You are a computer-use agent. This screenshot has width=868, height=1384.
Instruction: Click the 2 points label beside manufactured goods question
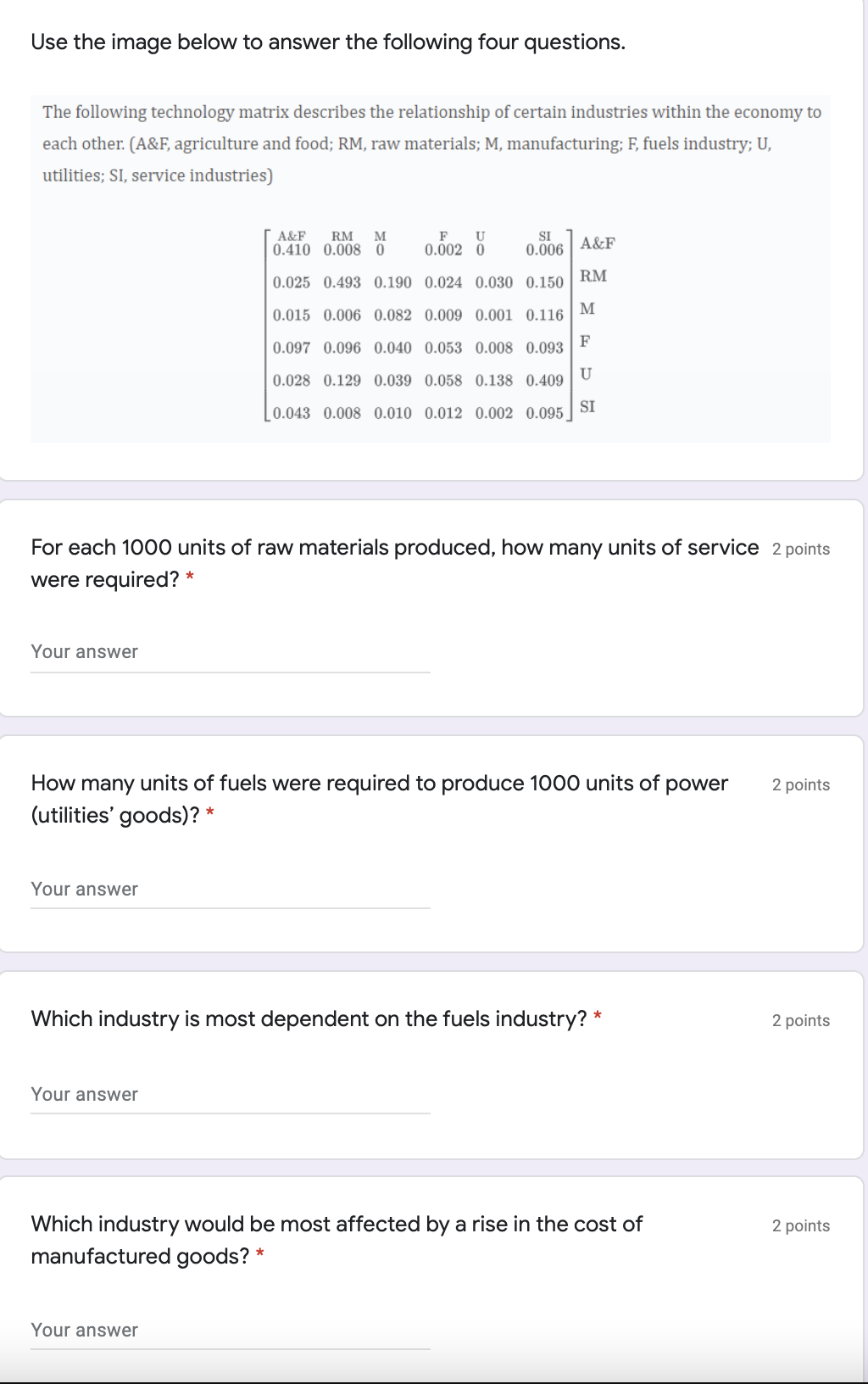(x=801, y=1225)
